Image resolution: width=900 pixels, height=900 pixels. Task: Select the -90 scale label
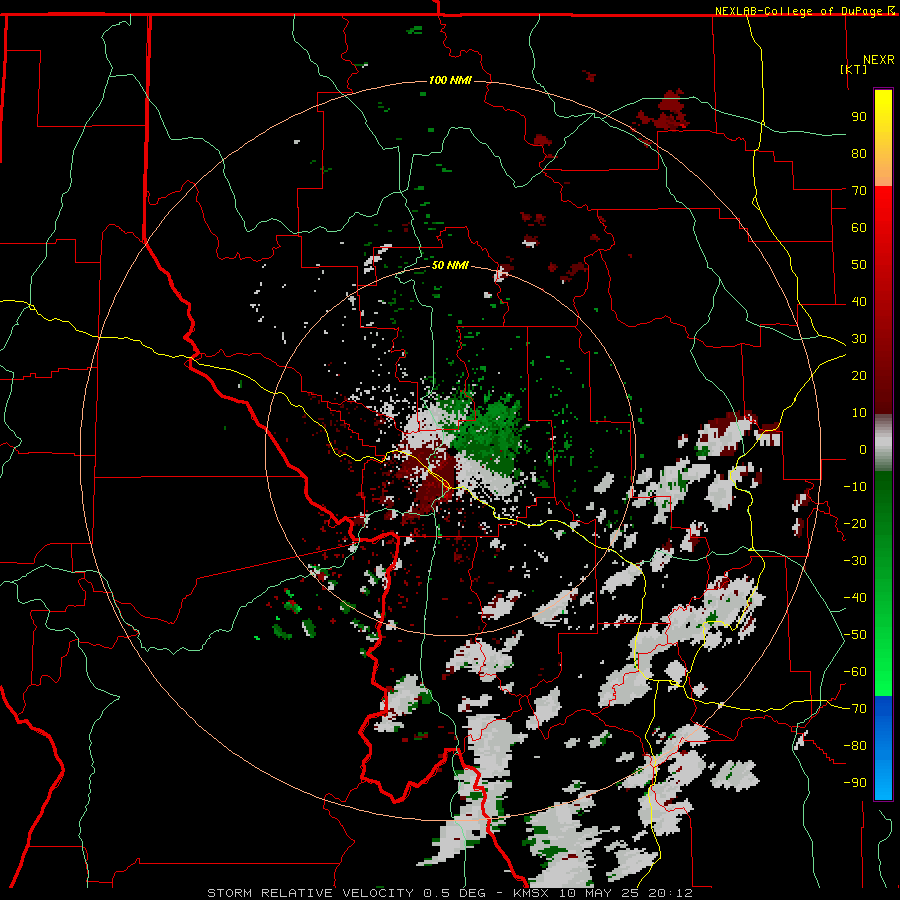855,783
